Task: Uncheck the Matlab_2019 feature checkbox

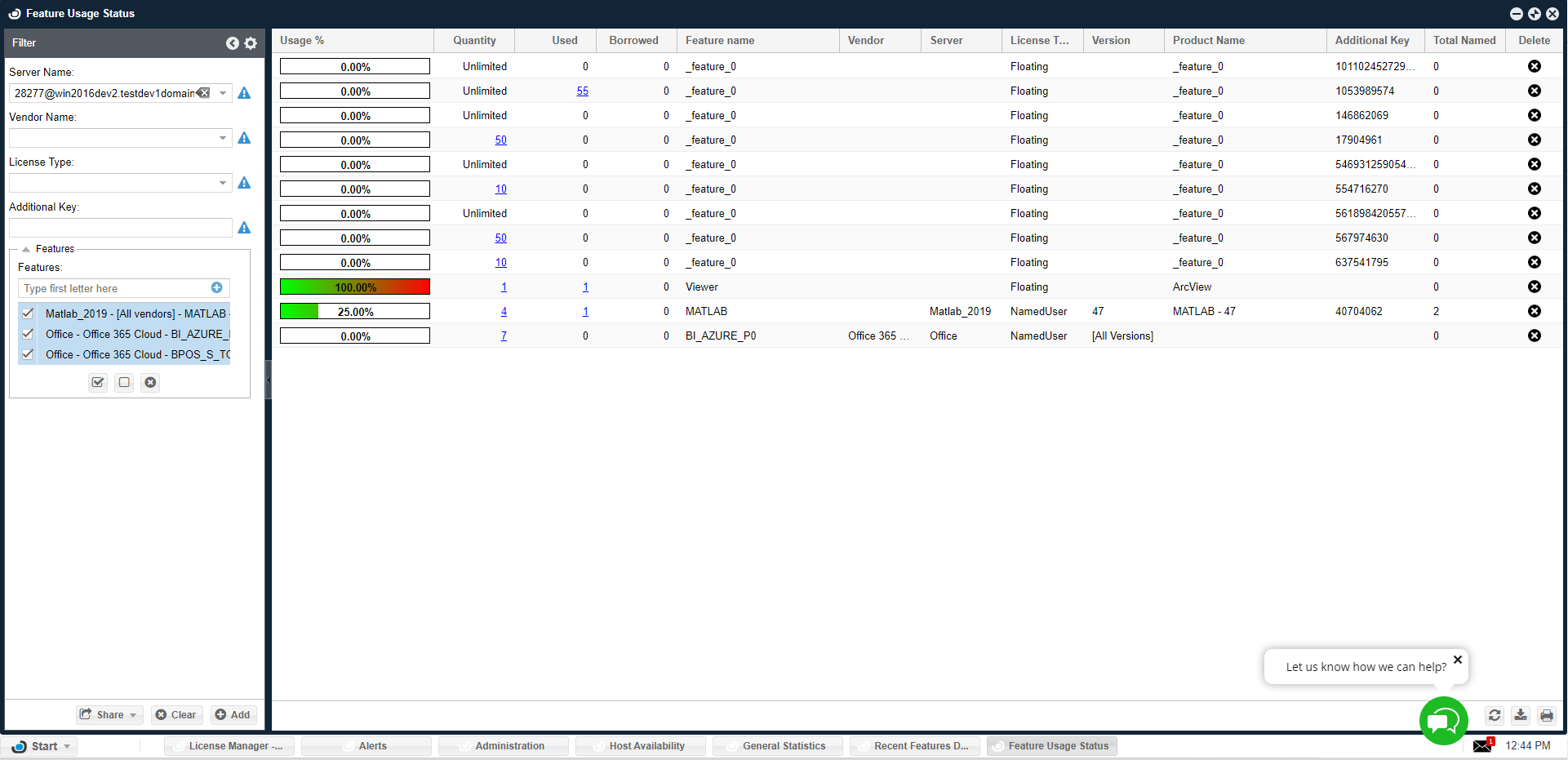Action: 28,313
